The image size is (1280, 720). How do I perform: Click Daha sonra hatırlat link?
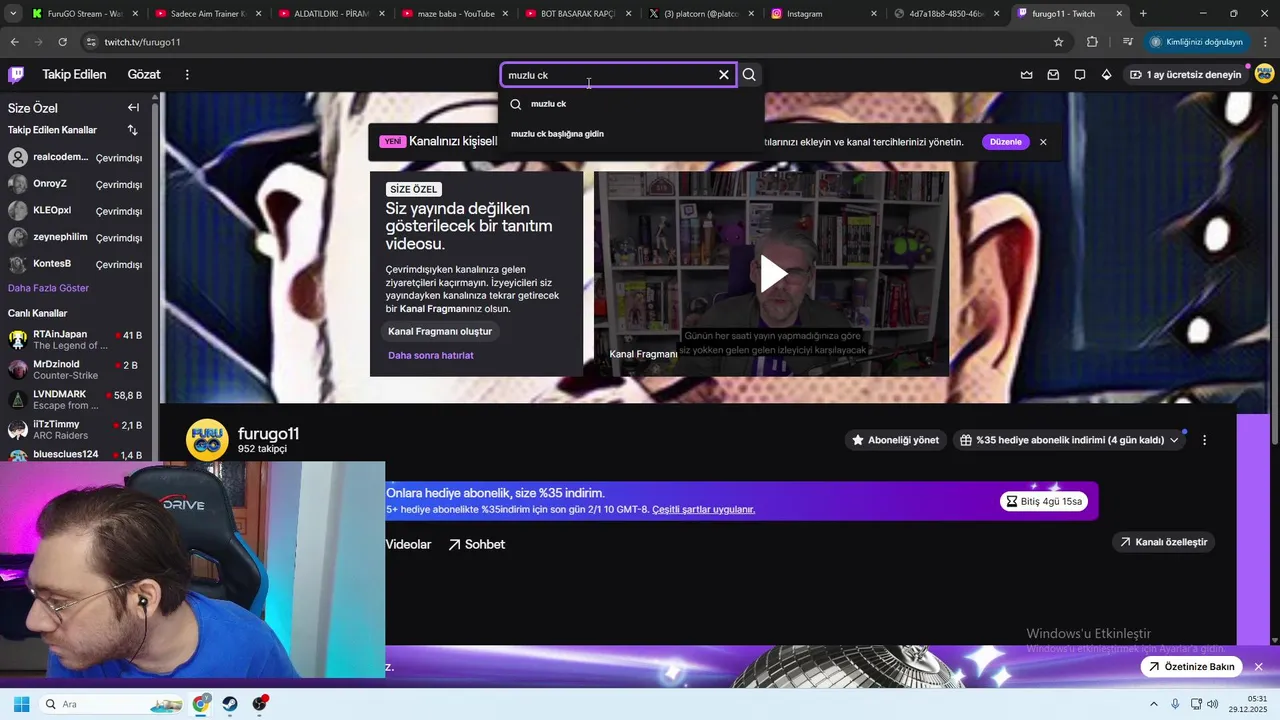pos(431,355)
